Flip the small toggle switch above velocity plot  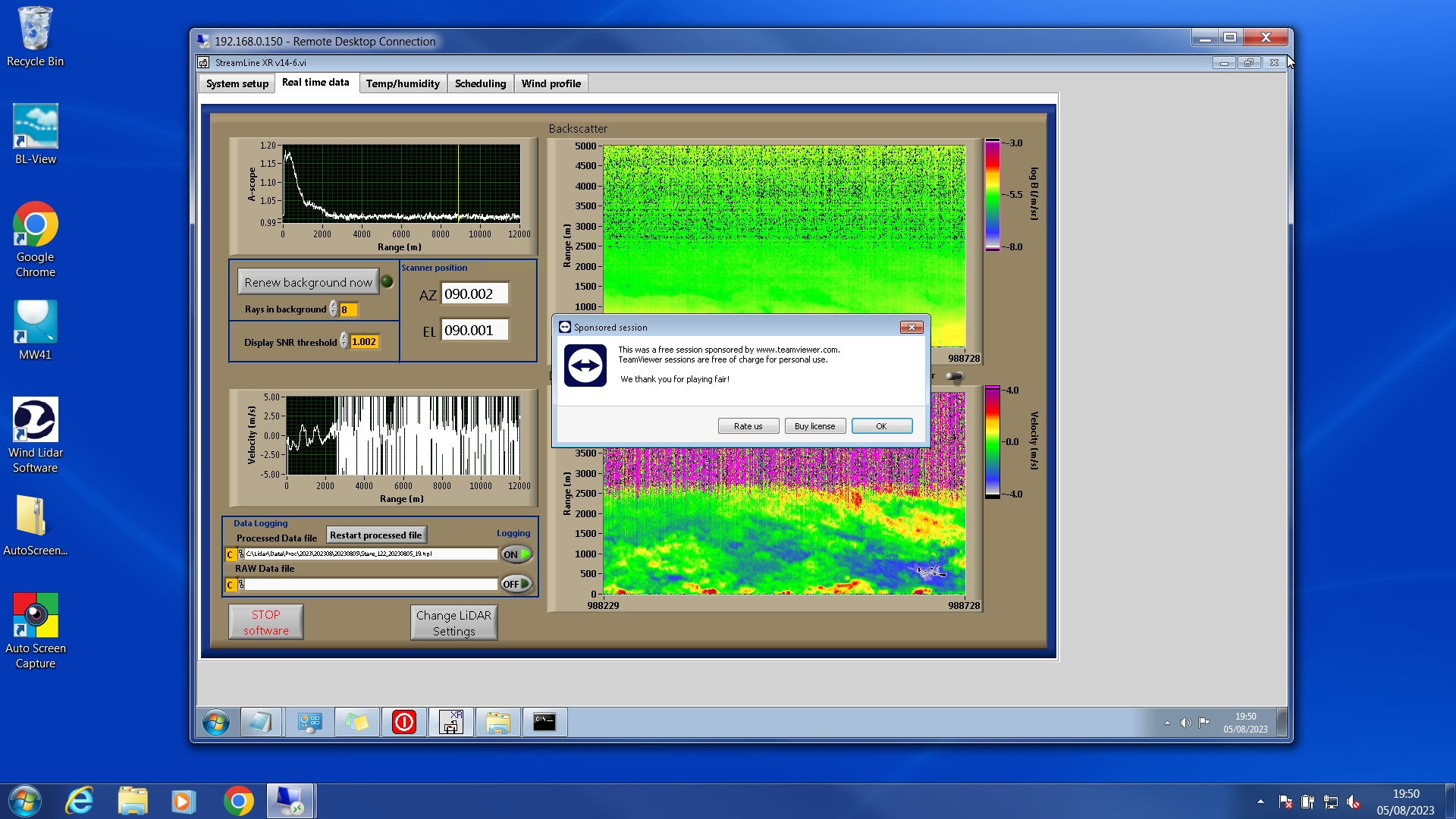pyautogui.click(x=954, y=376)
